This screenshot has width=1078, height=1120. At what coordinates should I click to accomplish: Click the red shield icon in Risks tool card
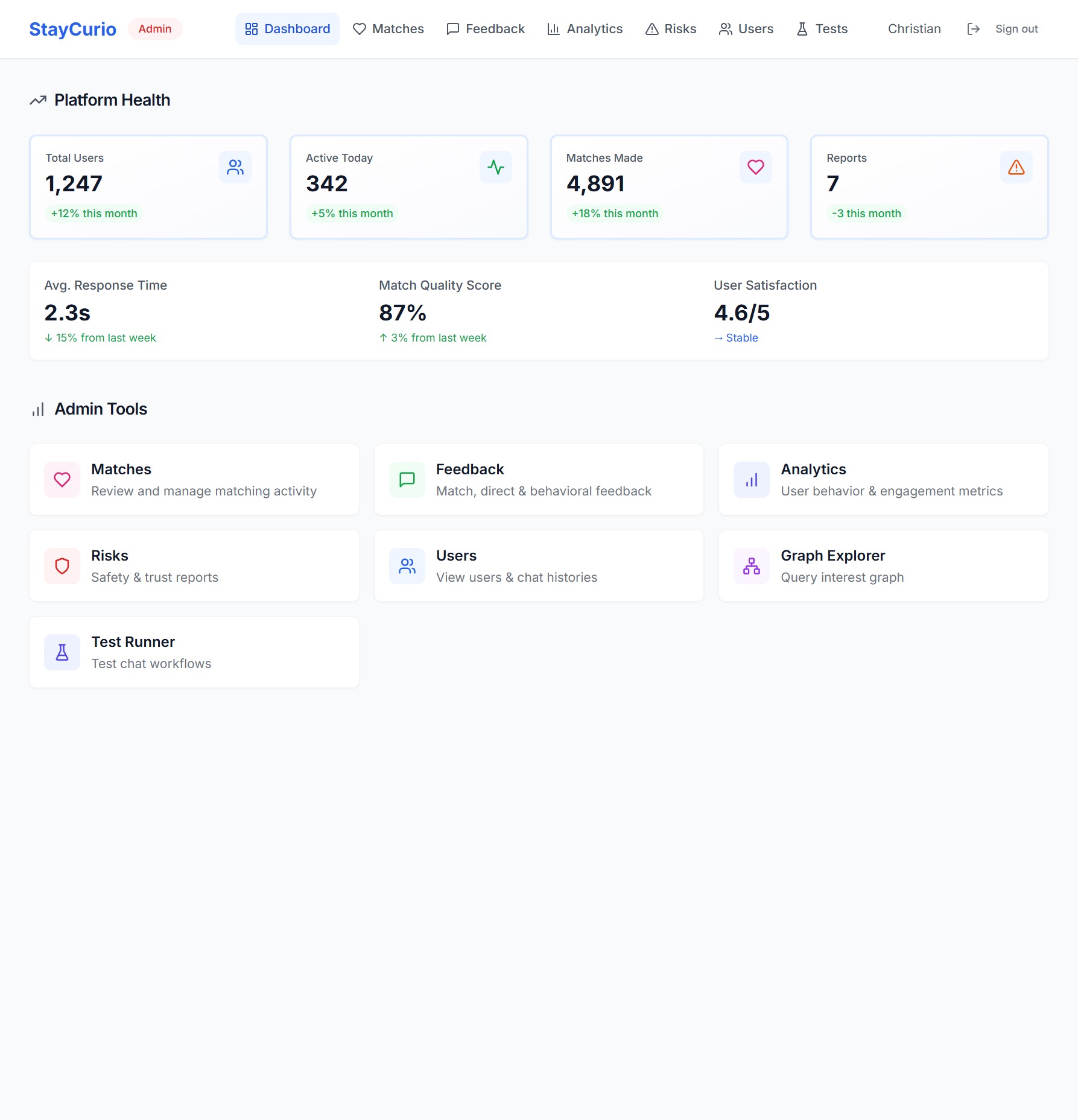pyautogui.click(x=62, y=566)
